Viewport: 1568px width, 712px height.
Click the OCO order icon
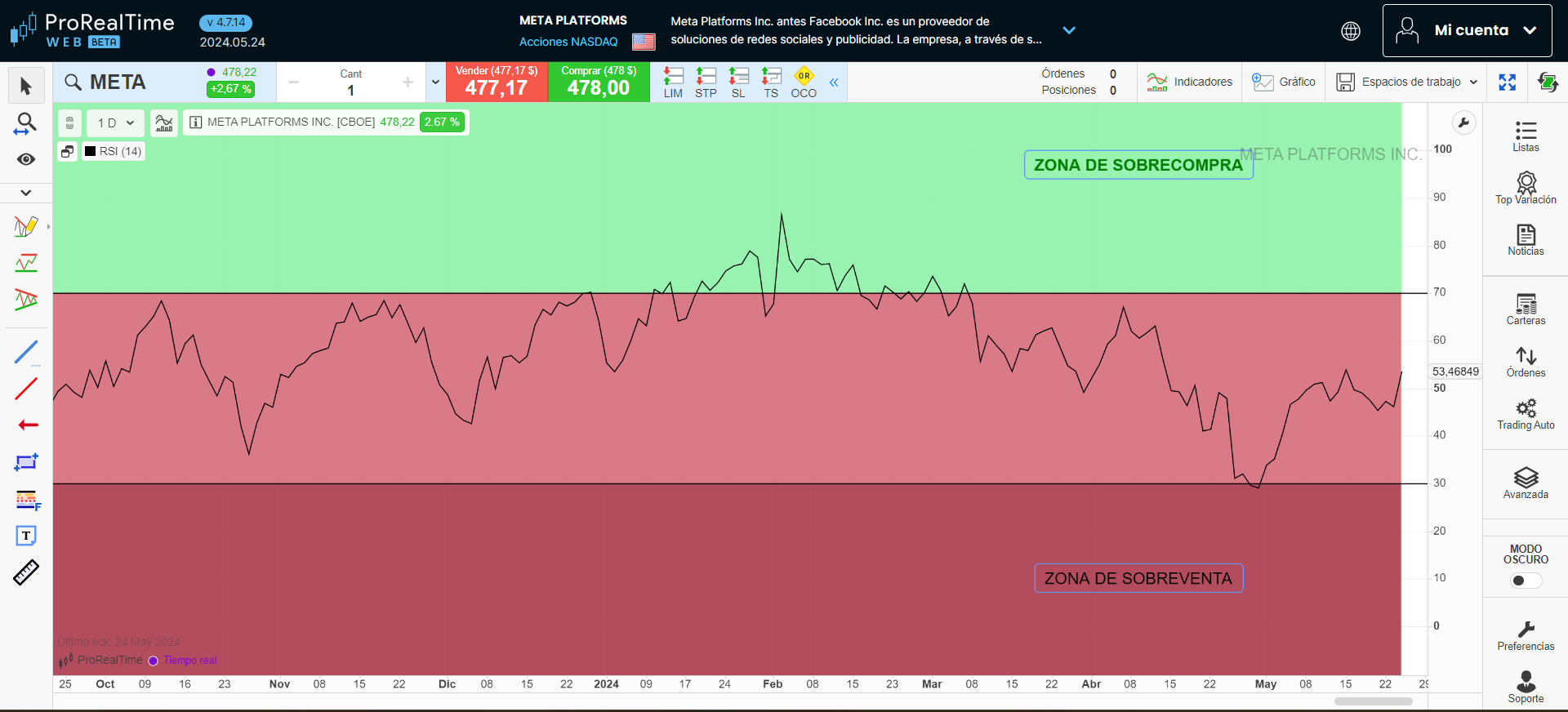(804, 82)
